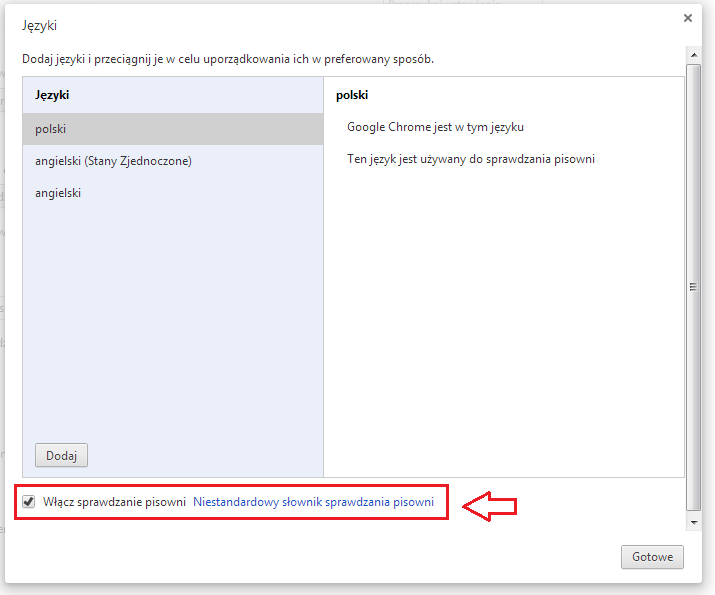Click the Języki dialog title
Viewport: 715px width, 595px height.
pyautogui.click(x=39, y=24)
